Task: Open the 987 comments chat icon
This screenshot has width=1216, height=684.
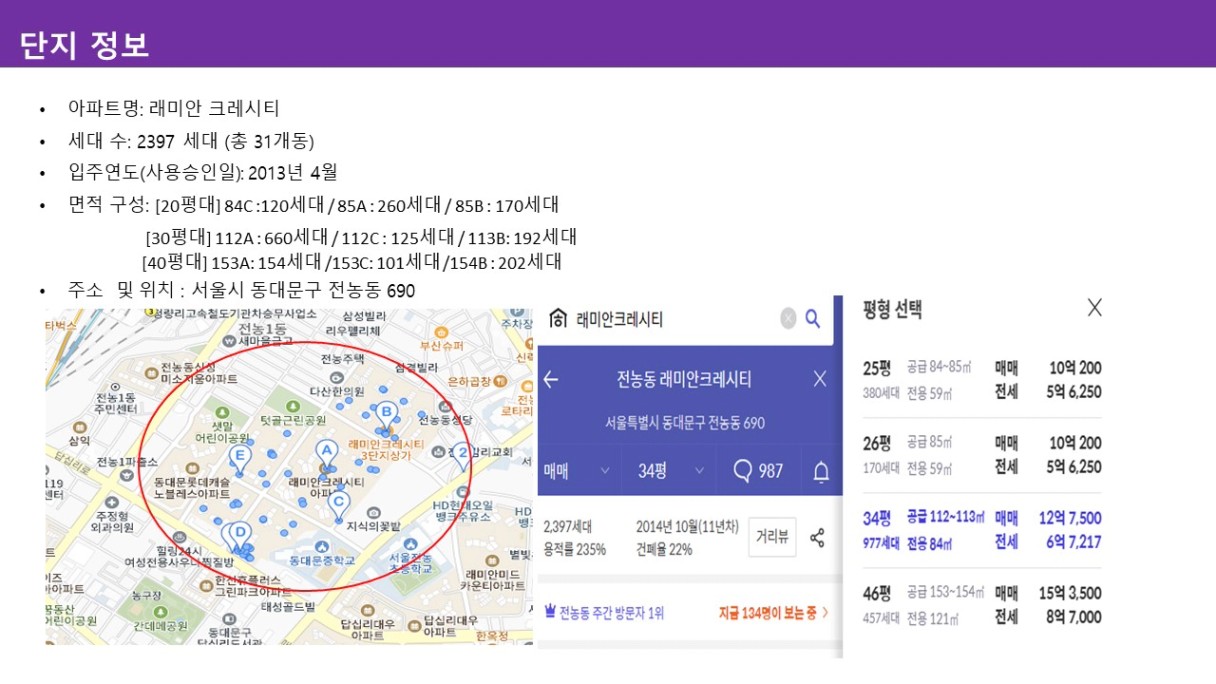Action: [x=742, y=470]
